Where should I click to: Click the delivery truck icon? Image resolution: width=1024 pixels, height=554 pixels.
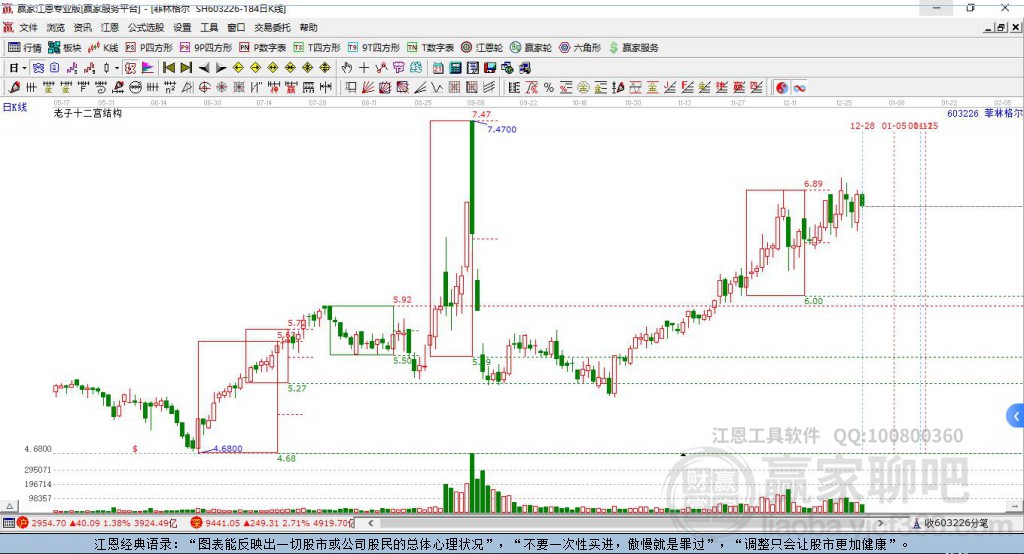[524, 68]
